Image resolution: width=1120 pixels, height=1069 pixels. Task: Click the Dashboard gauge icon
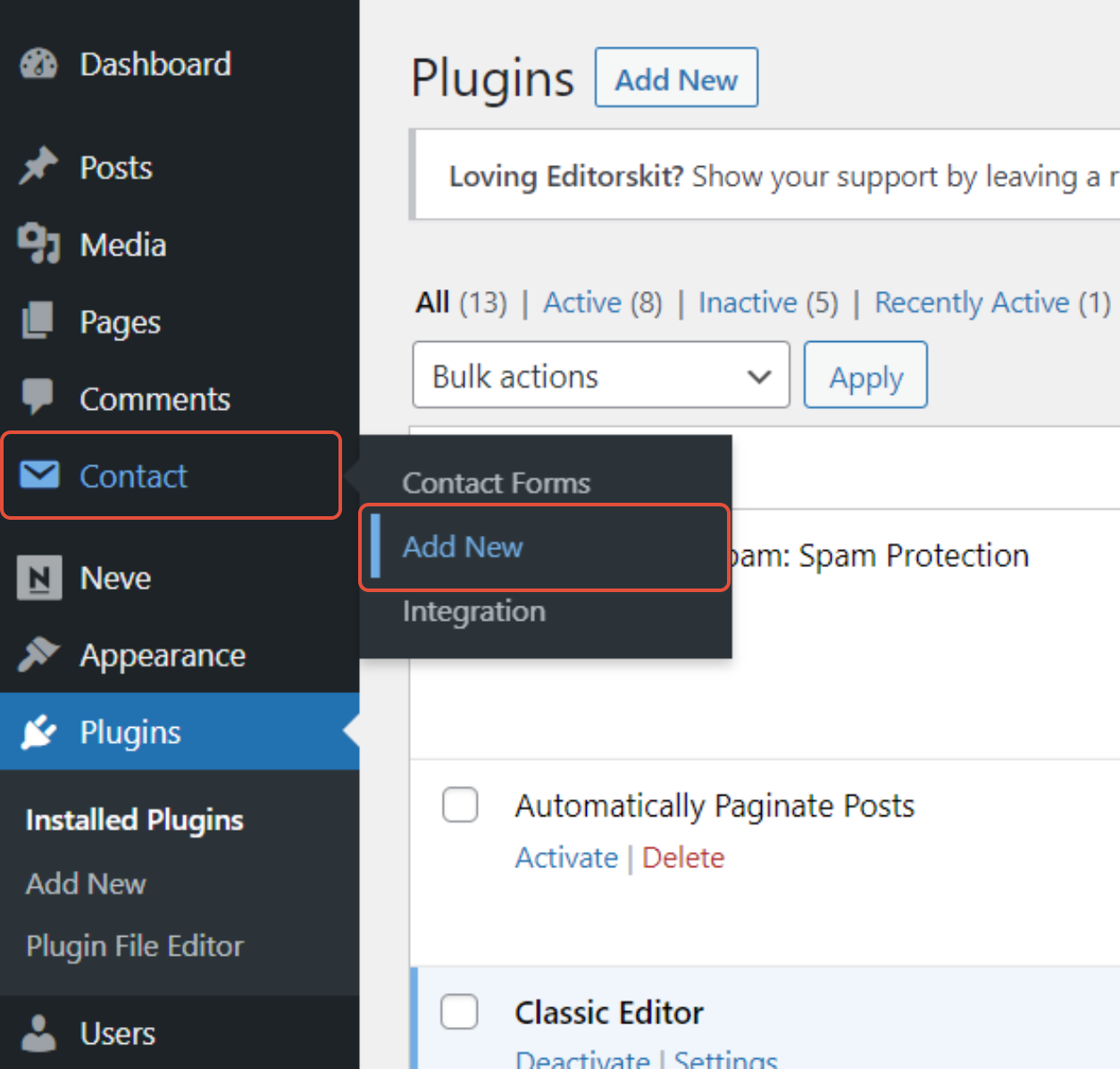38,64
